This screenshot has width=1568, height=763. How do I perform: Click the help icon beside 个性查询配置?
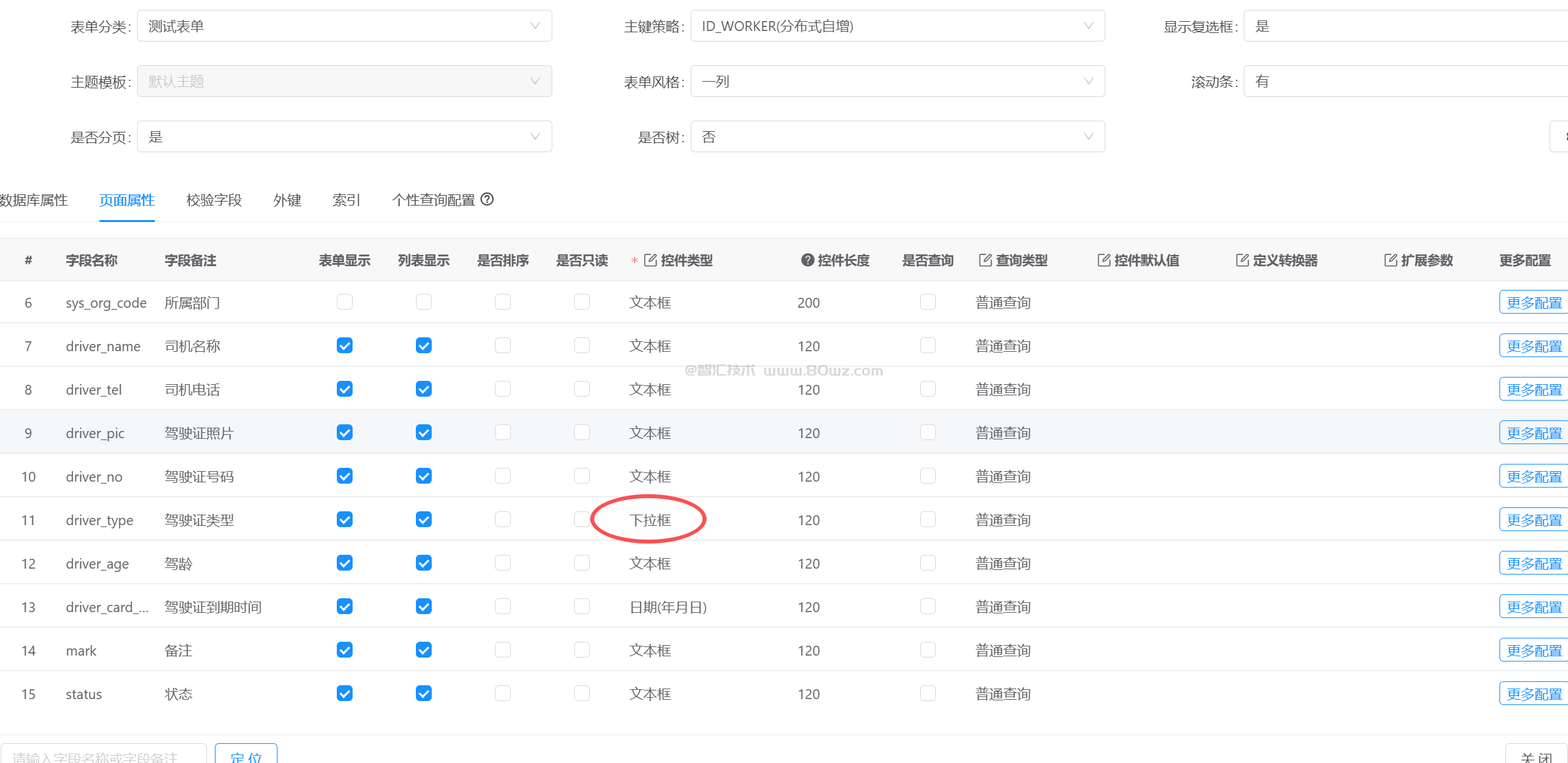[487, 199]
